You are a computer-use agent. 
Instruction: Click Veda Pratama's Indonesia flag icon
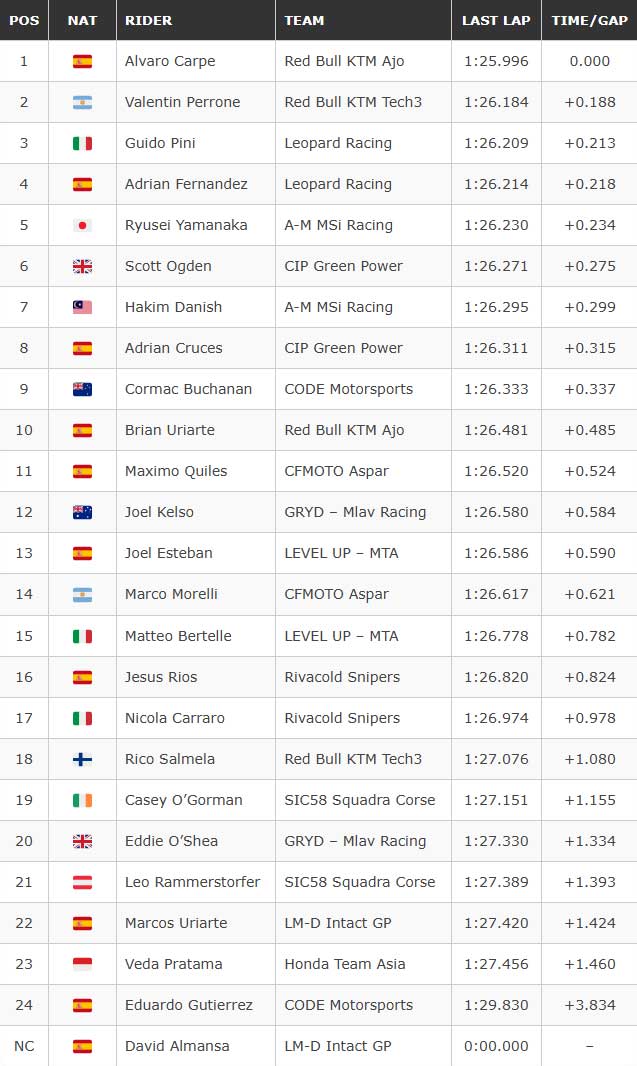coord(82,964)
